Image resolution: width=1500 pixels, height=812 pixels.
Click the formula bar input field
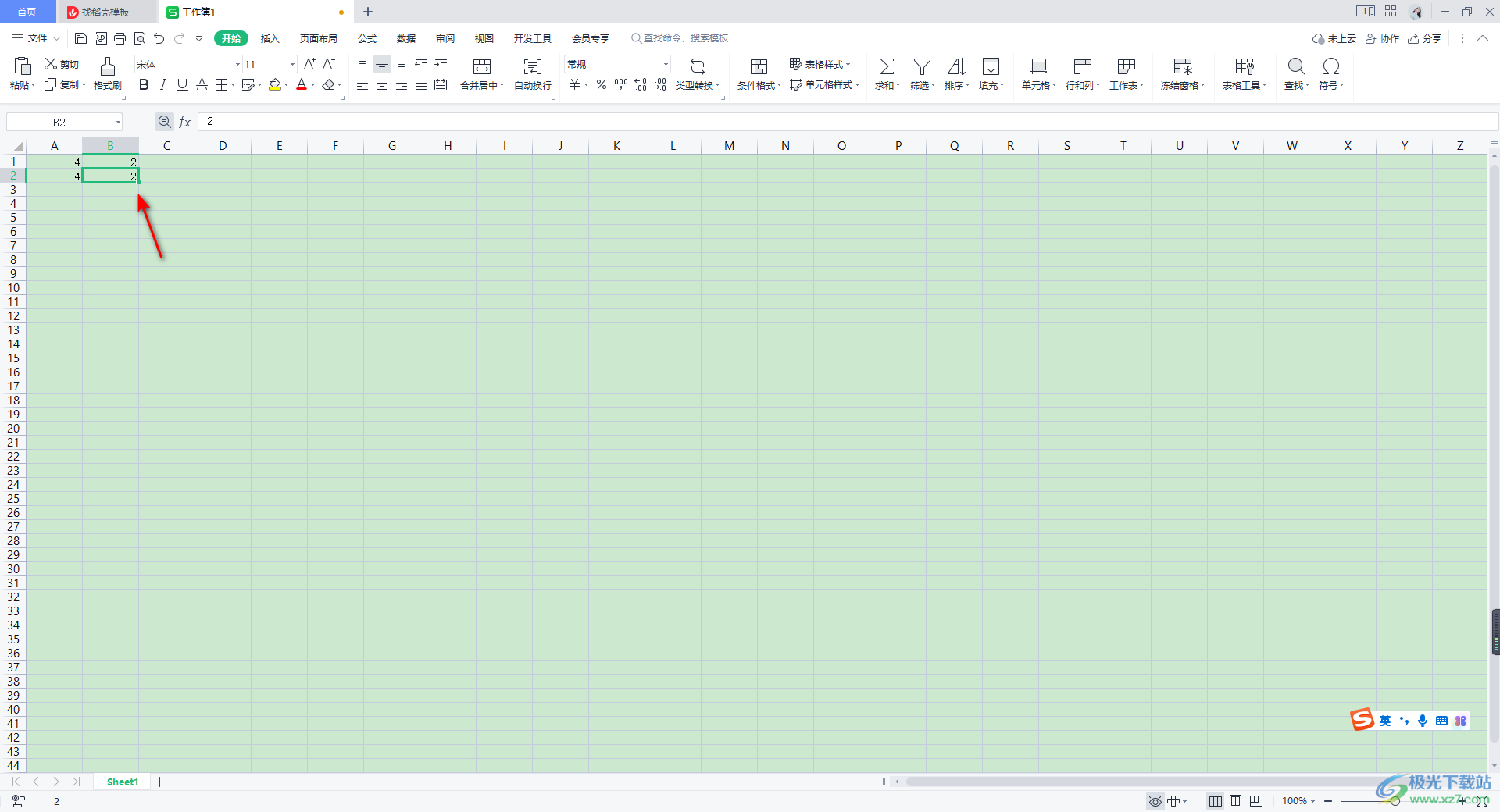pos(848,122)
